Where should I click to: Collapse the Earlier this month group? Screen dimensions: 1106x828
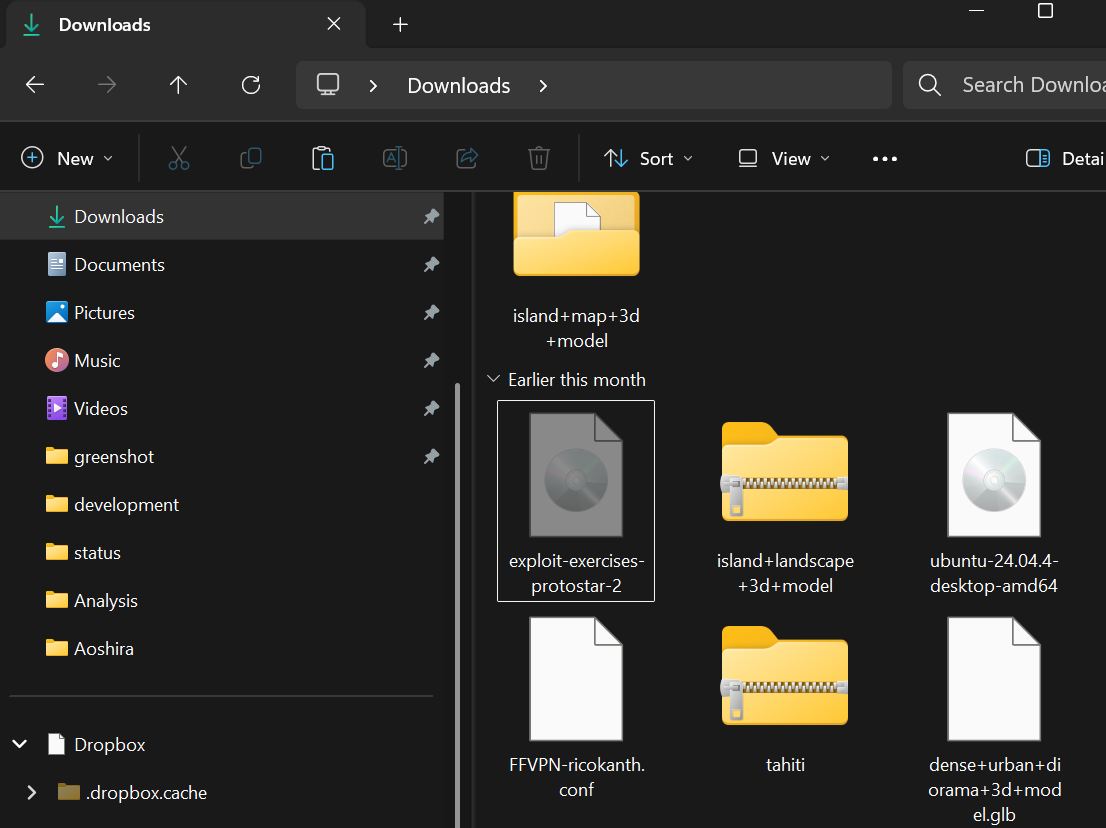tap(493, 379)
